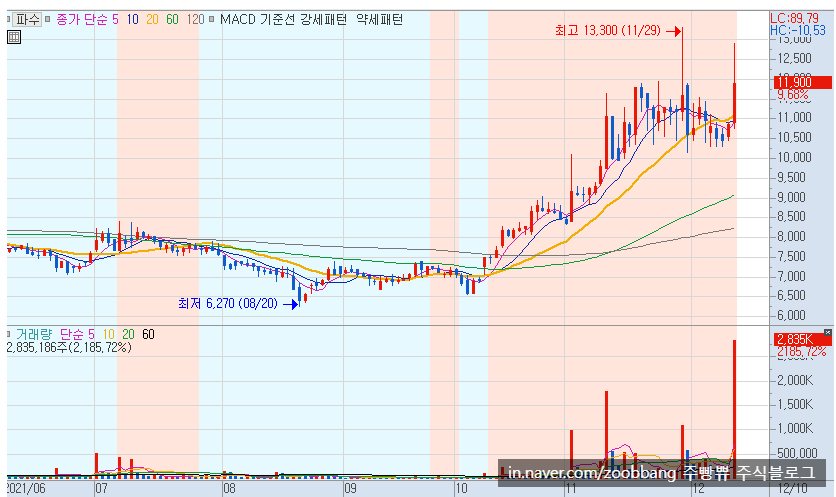Click the 8,500 price axis label
The width and height of the screenshot is (836, 497).
pyautogui.click(x=794, y=217)
